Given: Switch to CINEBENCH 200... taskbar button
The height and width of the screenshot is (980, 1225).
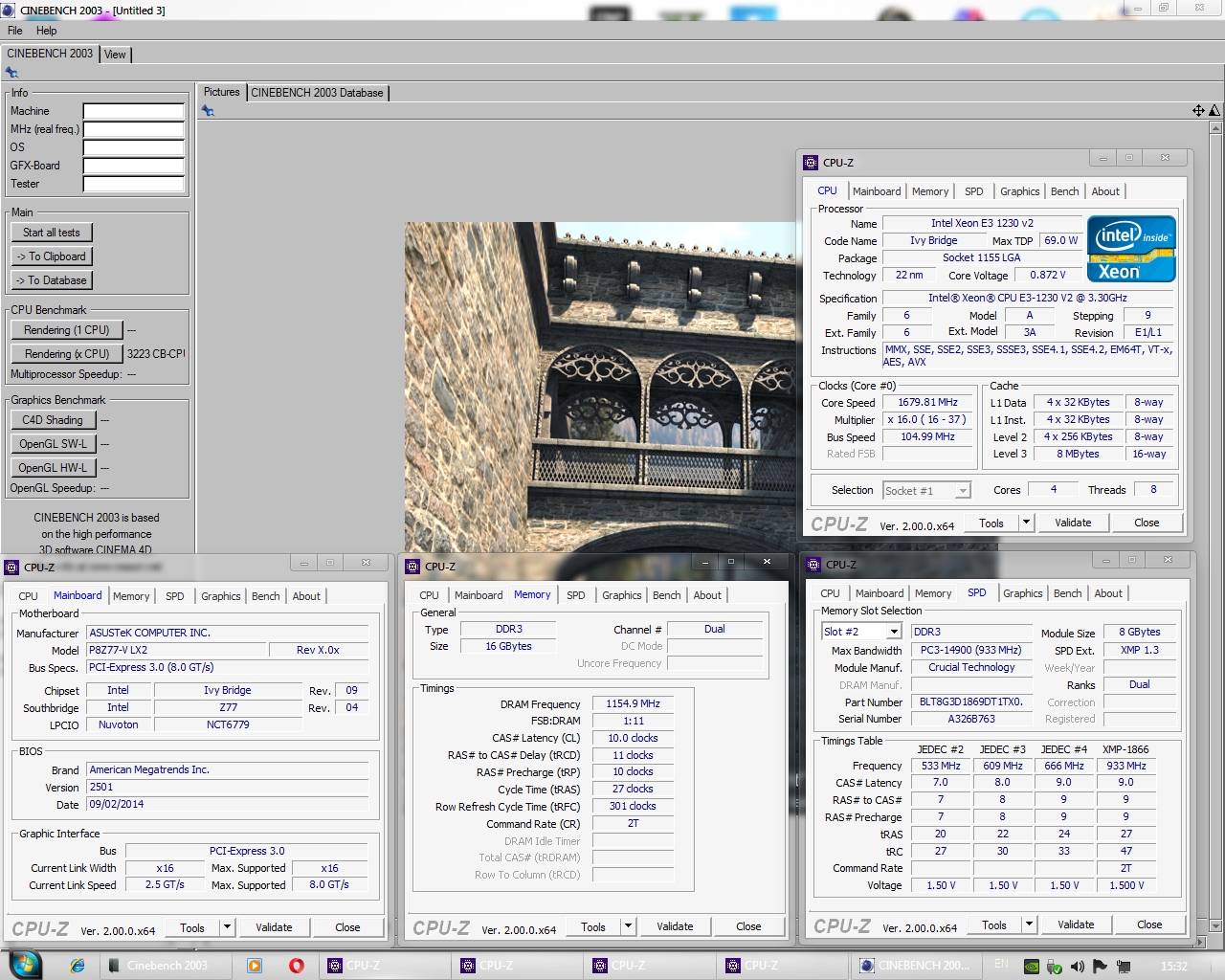Looking at the screenshot, I should (917, 966).
